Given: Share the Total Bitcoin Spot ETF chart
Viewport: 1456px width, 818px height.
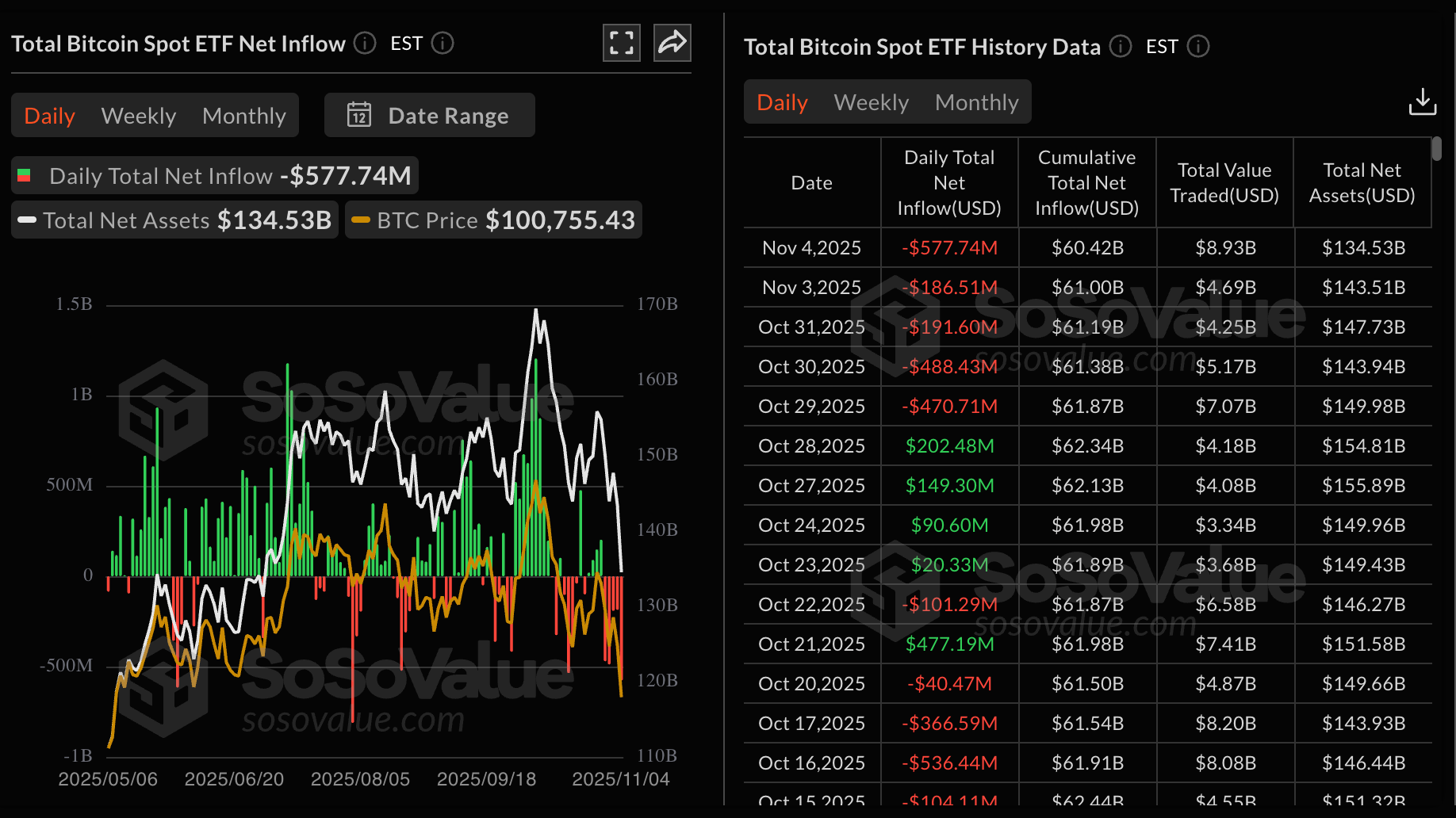Looking at the screenshot, I should [672, 43].
